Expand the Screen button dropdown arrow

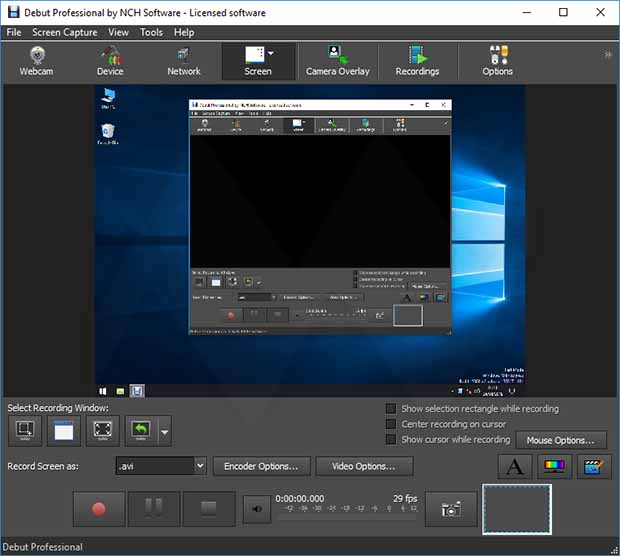tap(271, 53)
